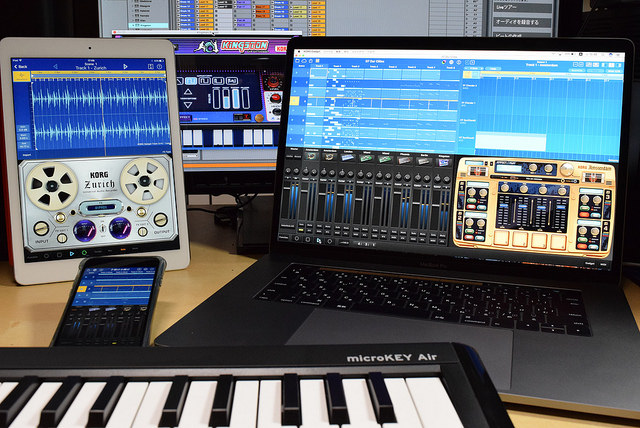
Task: Tap the effect name display on Zurich recorder
Action: 101,207
